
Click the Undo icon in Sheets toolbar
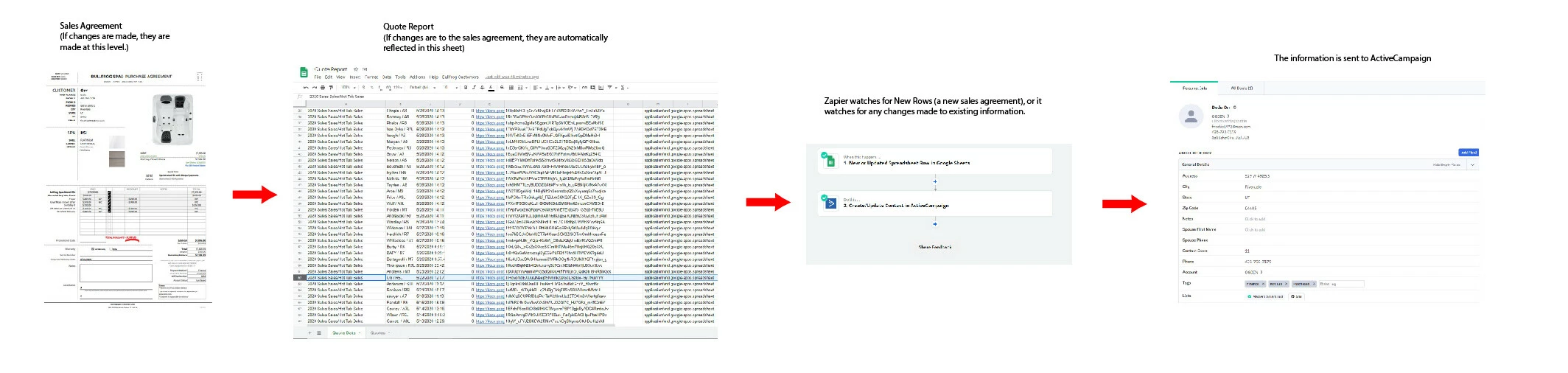click(x=306, y=88)
